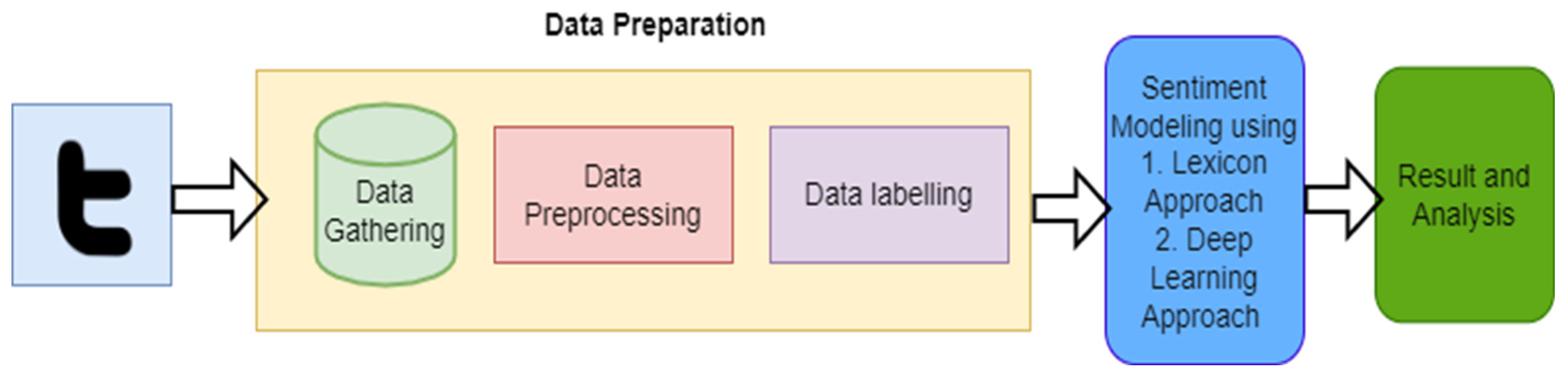Click the arrow leaving the Twitter box
This screenshot has width=1568, height=381.
pyautogui.click(x=219, y=199)
